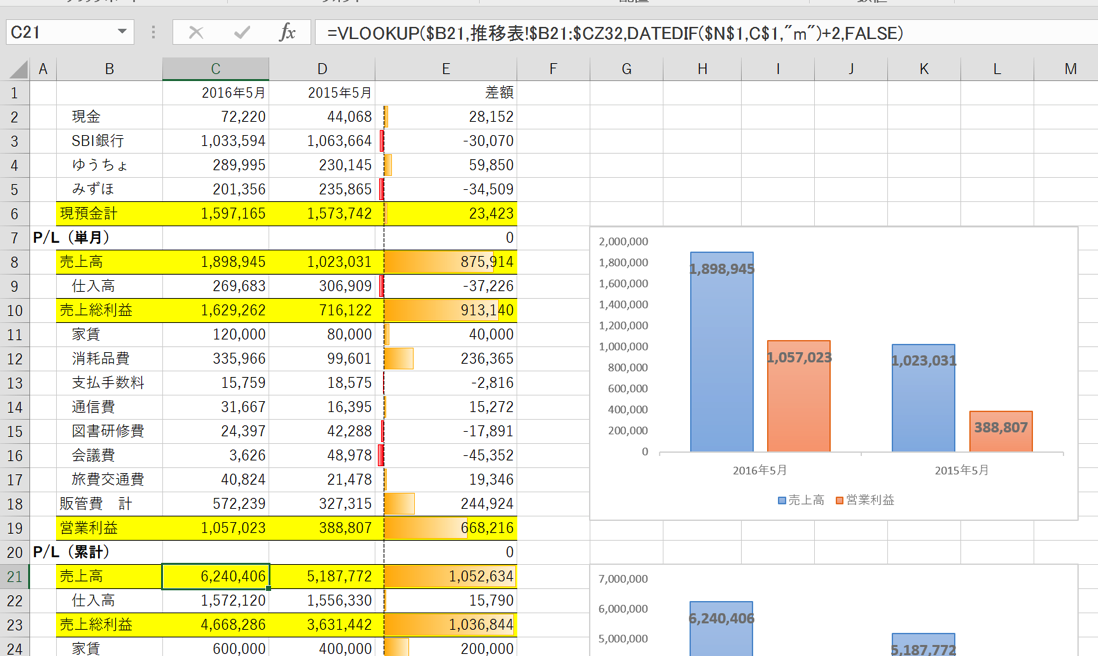
Task: Select row 6 header
Action: tap(15, 214)
